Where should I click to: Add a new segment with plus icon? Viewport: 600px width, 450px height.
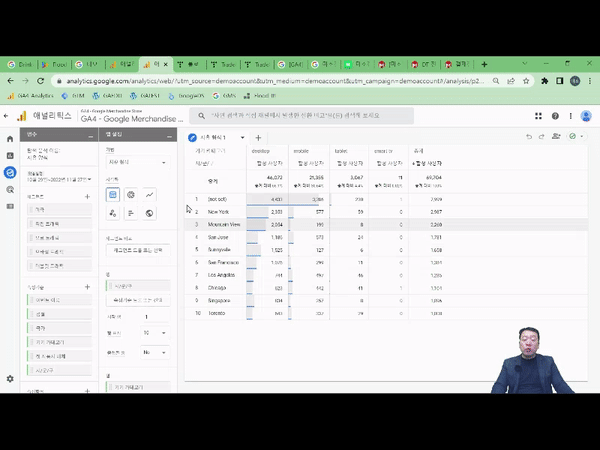click(x=88, y=197)
